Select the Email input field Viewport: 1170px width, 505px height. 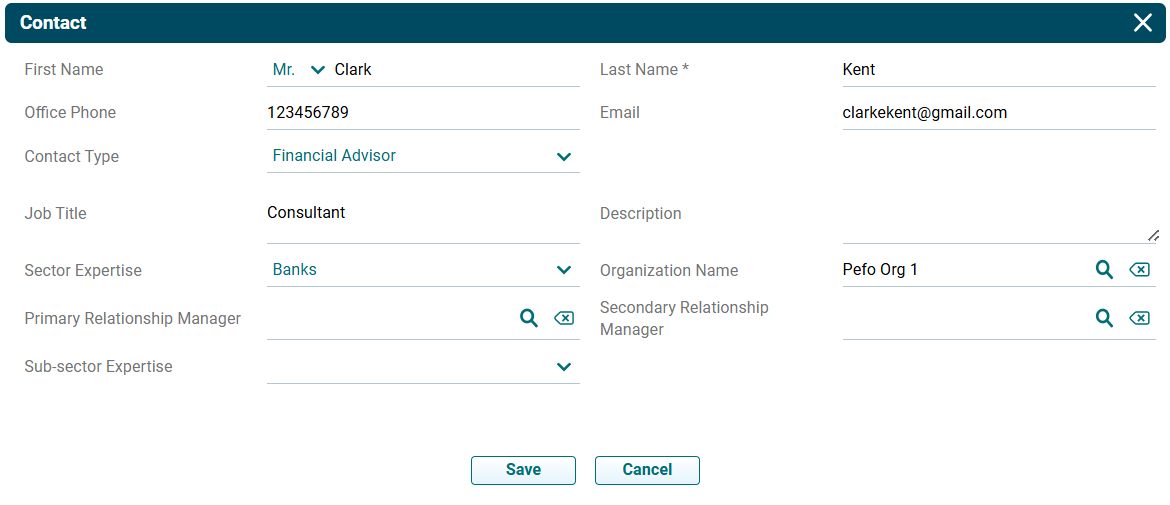click(998, 113)
